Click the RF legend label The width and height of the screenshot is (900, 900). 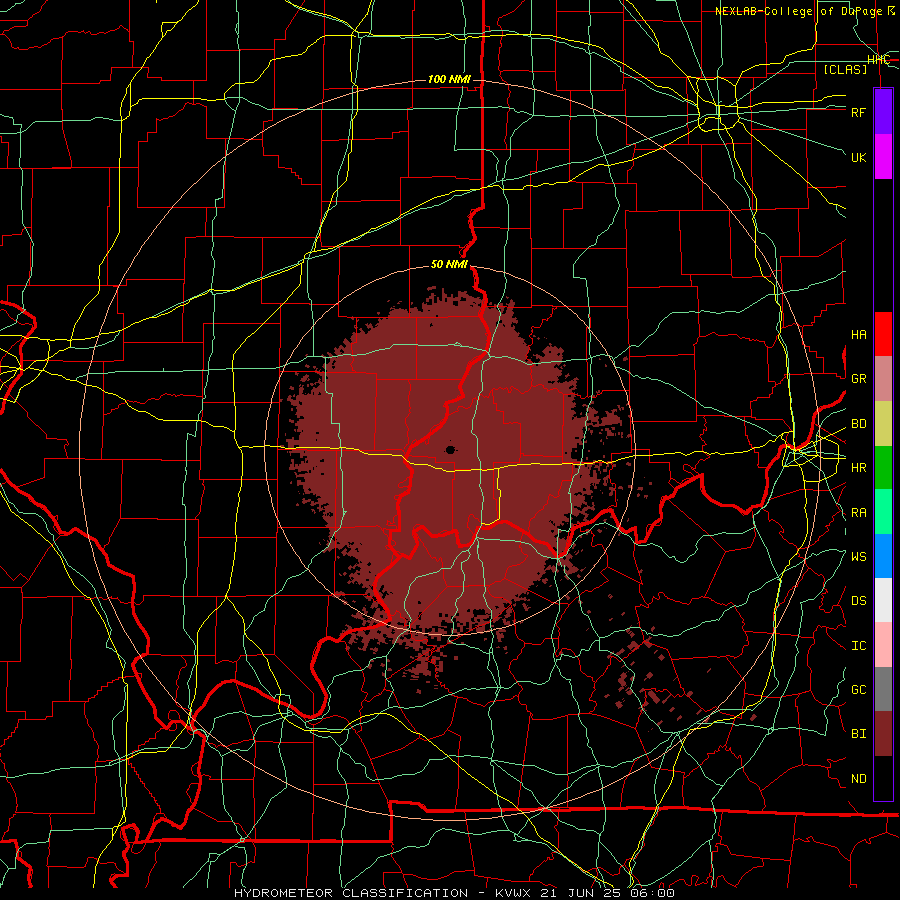pos(859,112)
